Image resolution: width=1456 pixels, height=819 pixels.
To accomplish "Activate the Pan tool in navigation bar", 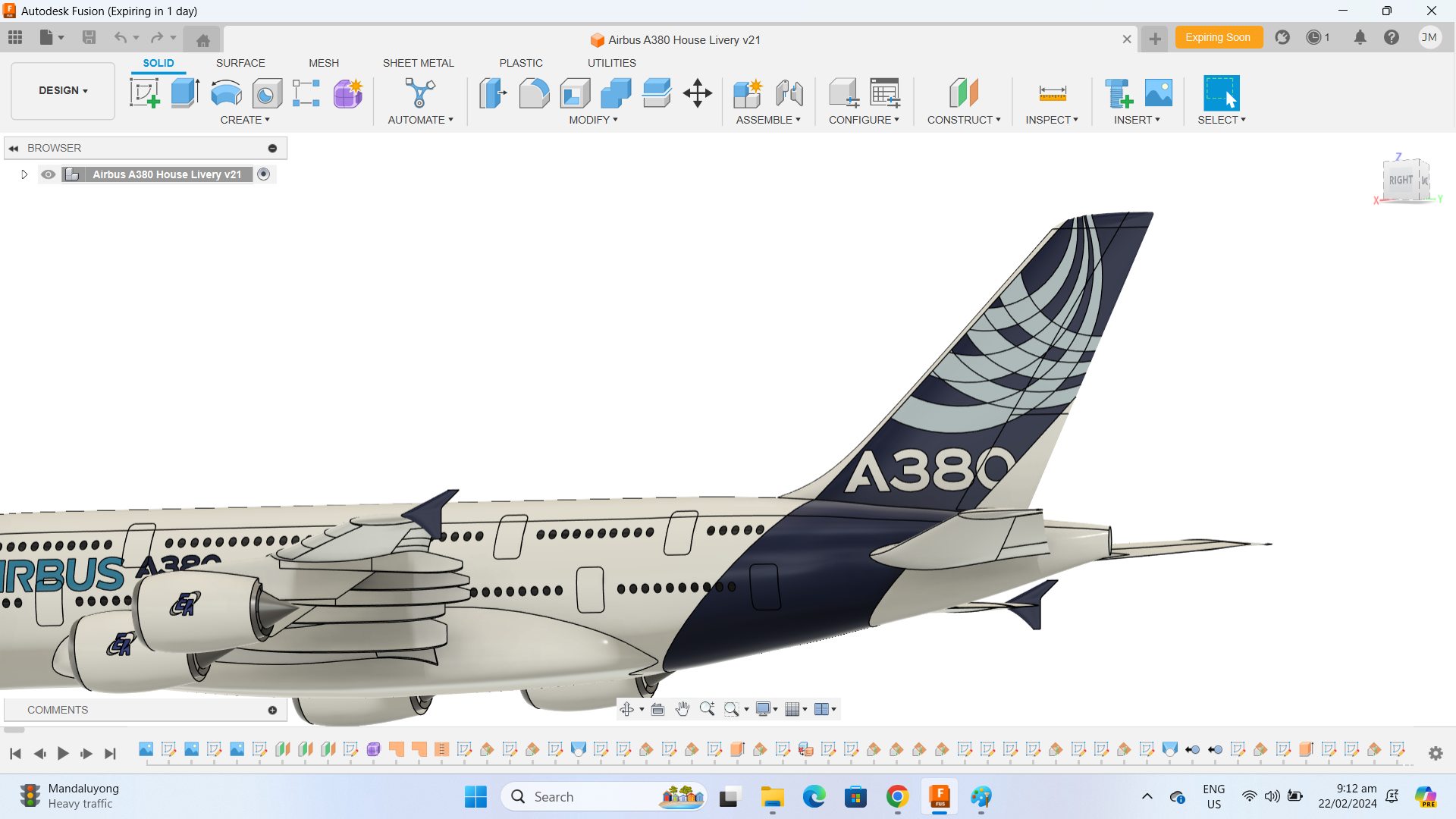I will tap(682, 709).
